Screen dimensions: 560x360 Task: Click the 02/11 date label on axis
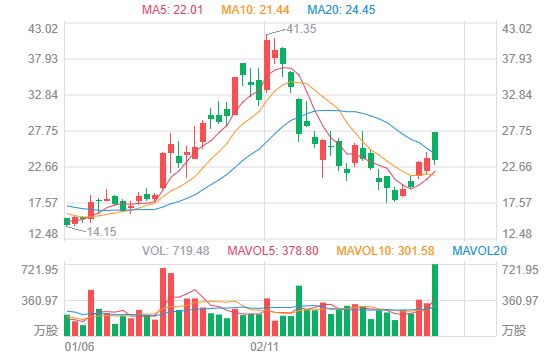coord(264,346)
